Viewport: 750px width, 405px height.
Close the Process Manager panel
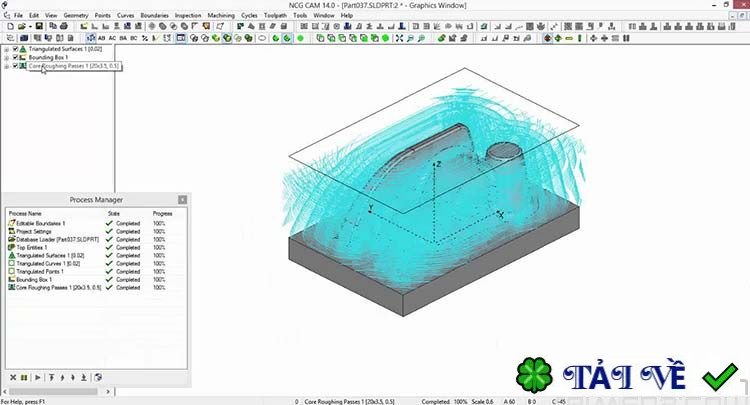(182, 199)
